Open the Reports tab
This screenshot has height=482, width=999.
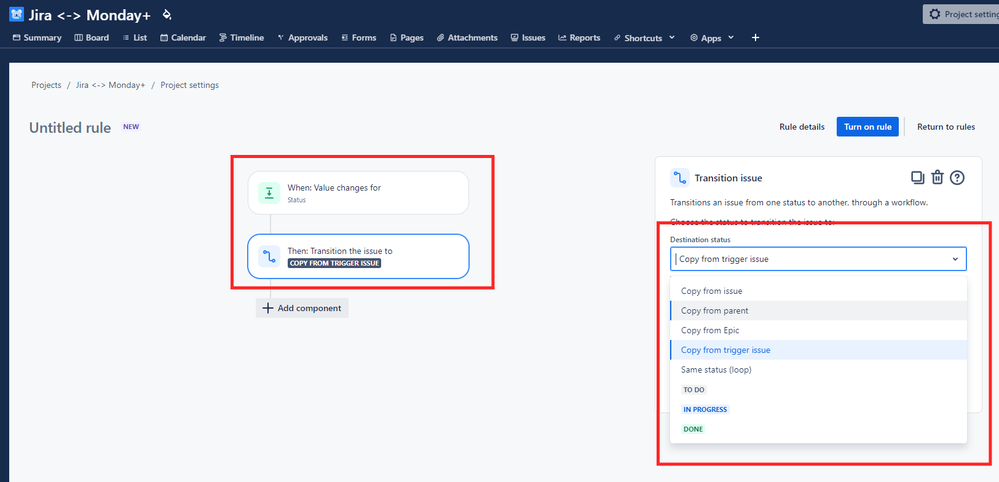point(579,38)
